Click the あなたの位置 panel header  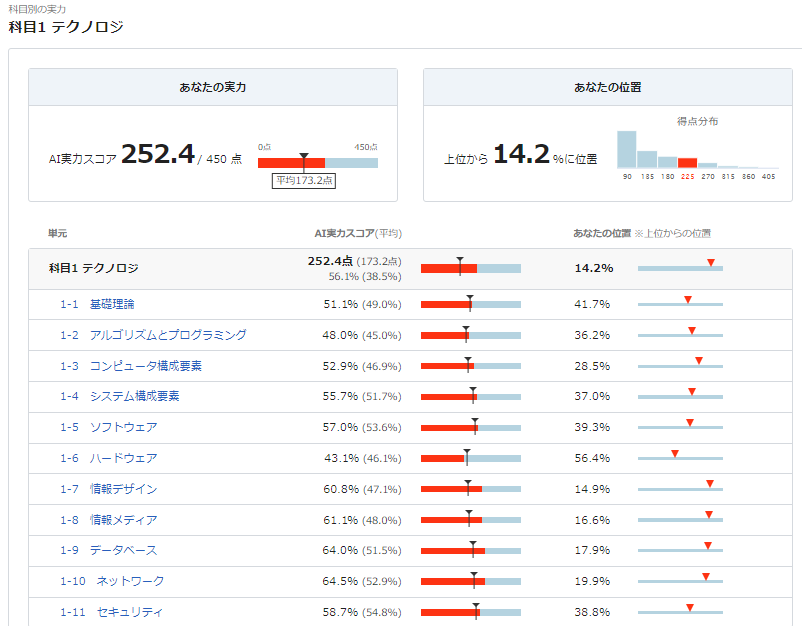pyautogui.click(x=607, y=87)
